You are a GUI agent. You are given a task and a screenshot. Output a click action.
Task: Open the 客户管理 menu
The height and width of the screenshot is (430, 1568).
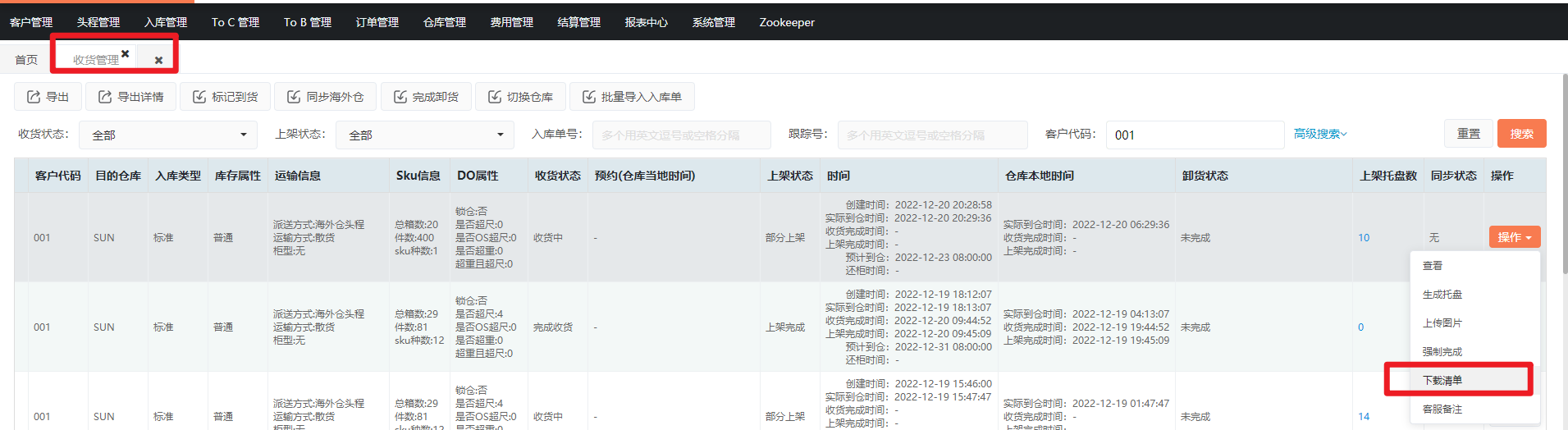[31, 22]
